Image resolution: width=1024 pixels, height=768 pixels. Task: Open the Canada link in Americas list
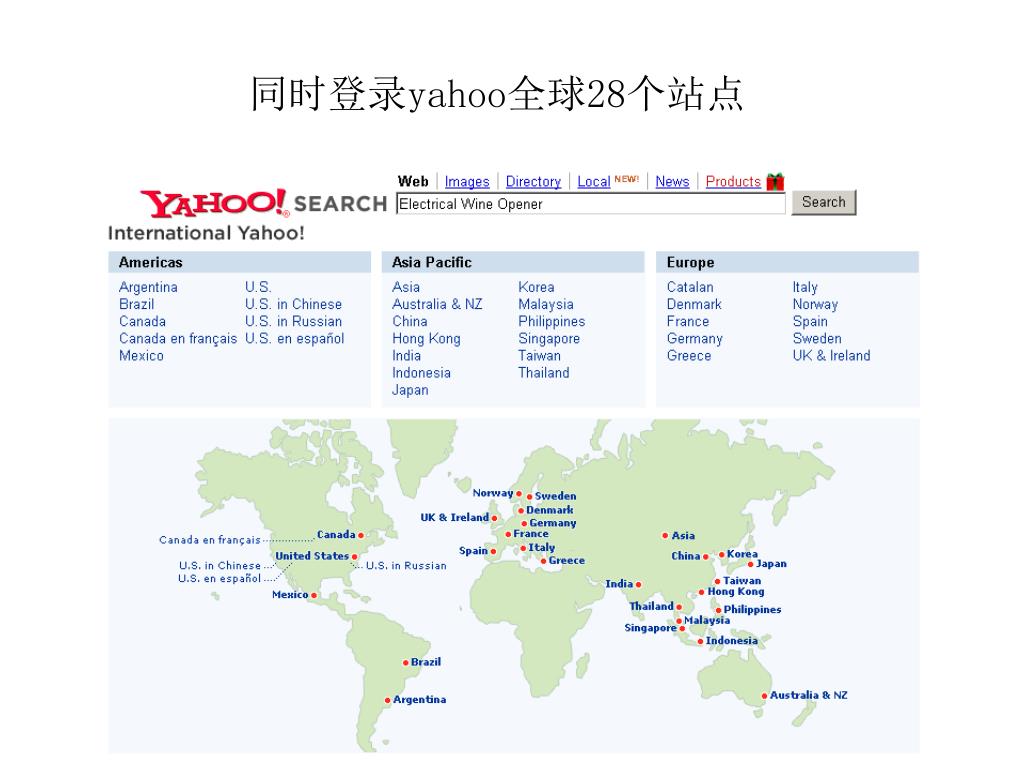coord(142,321)
